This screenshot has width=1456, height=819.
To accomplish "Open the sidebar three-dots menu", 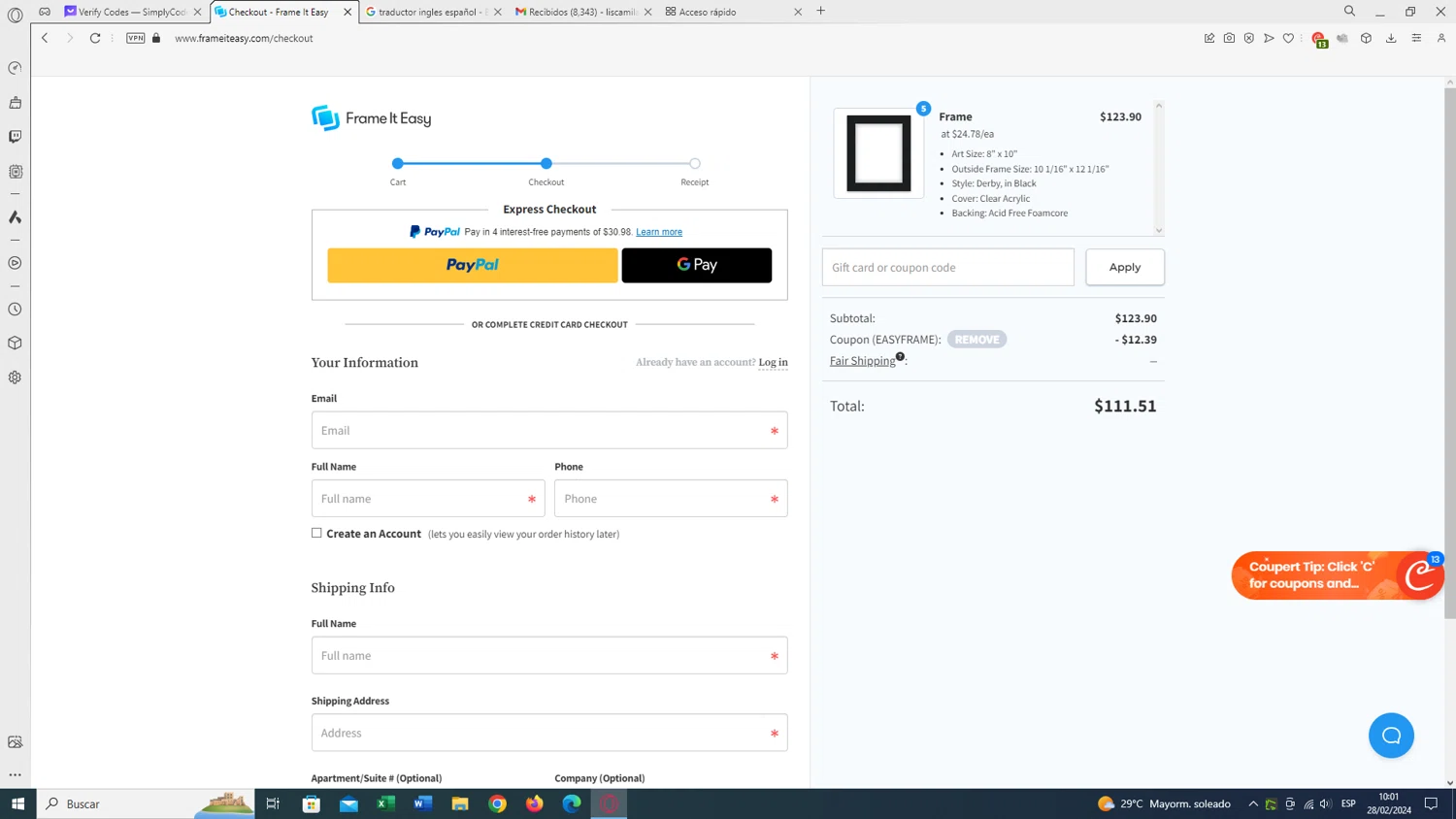I will (x=15, y=775).
